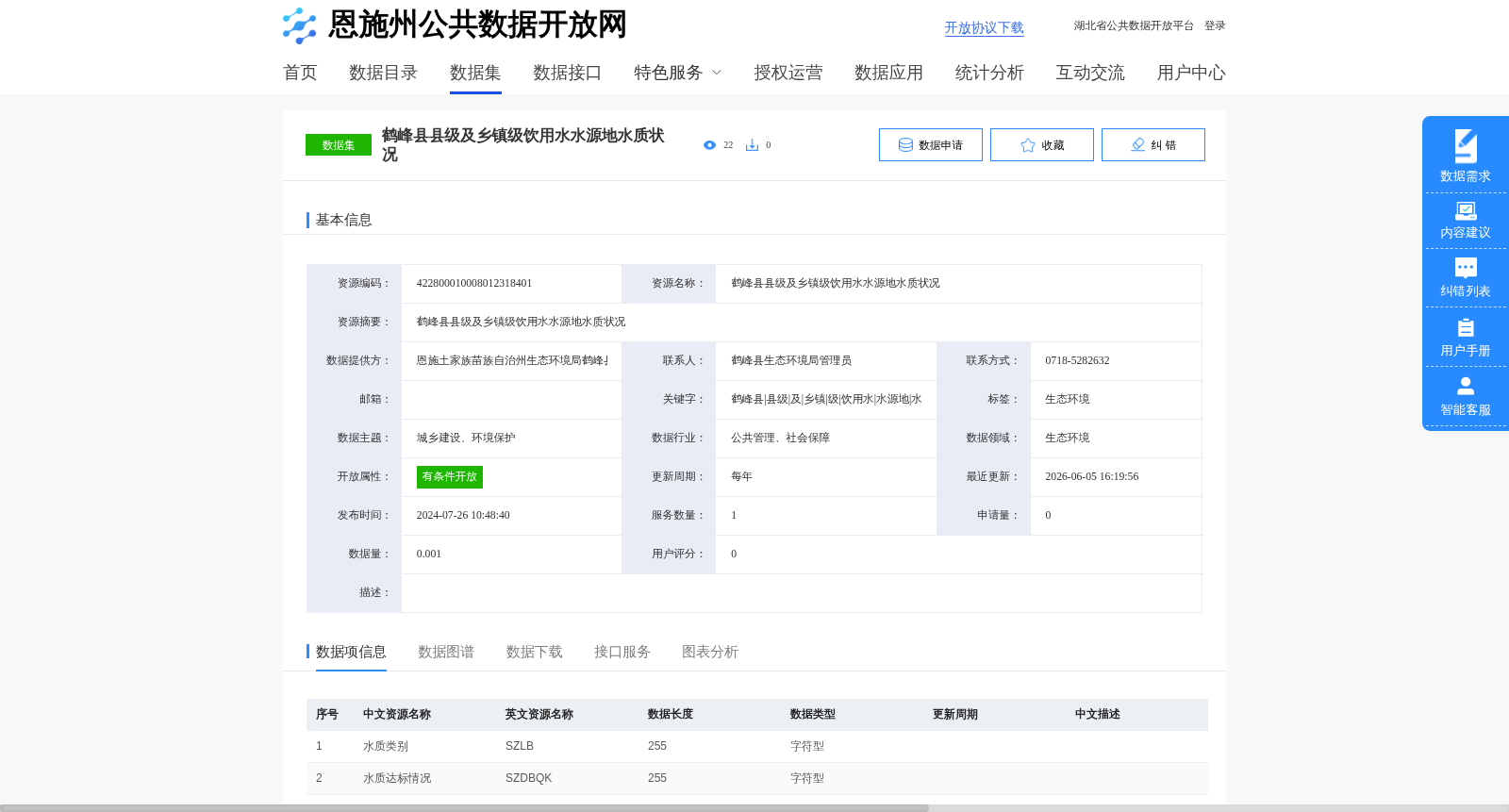Click the 每年 update cycle value
Viewport: 1509px width, 812px height.
741,476
